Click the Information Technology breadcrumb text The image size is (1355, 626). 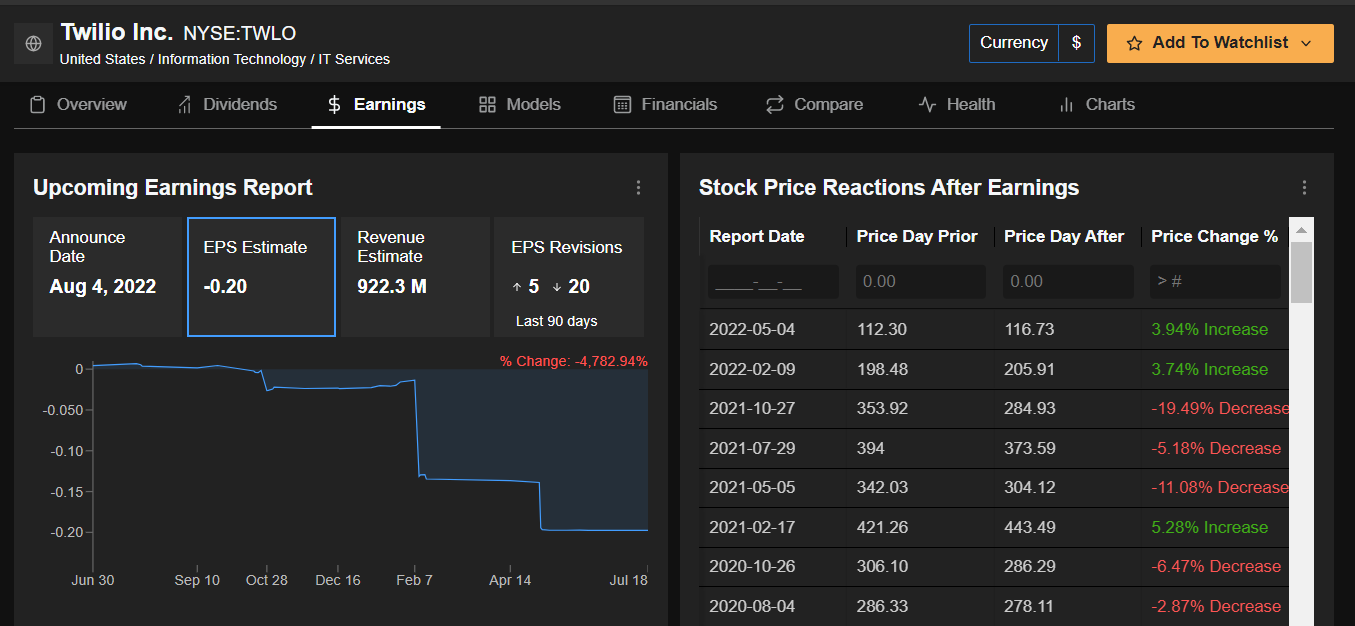(232, 60)
